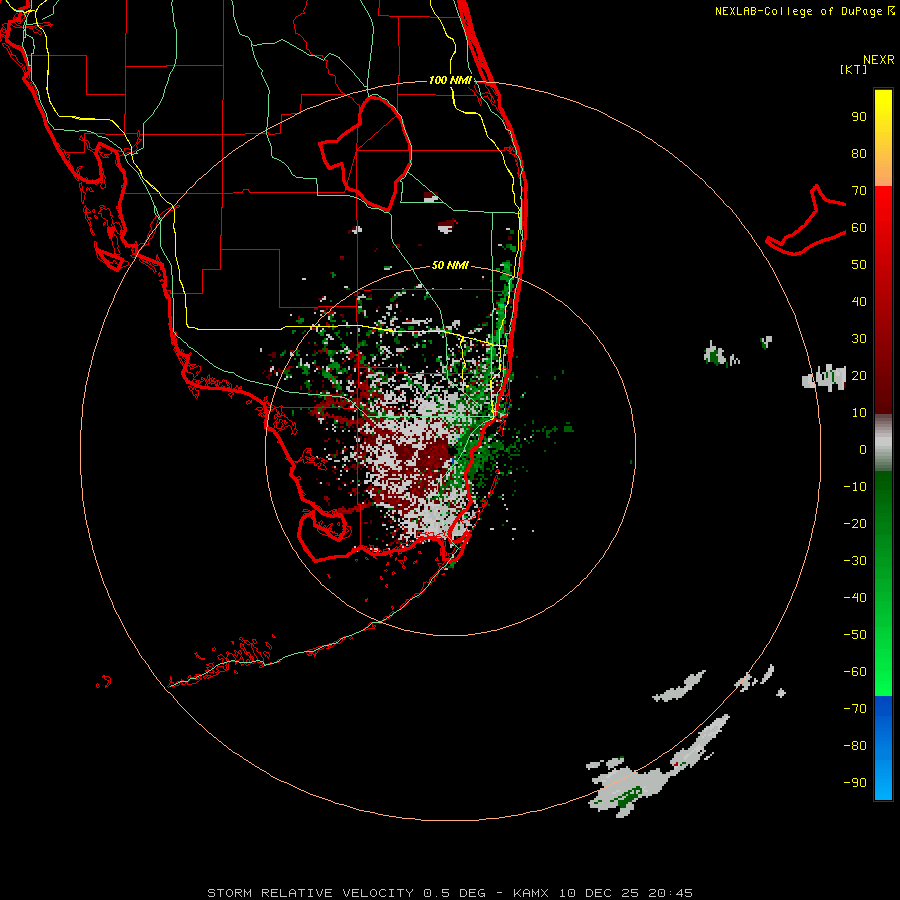Image resolution: width=900 pixels, height=900 pixels.
Task: Click the -20 value on velocity scale
Action: 855,524
